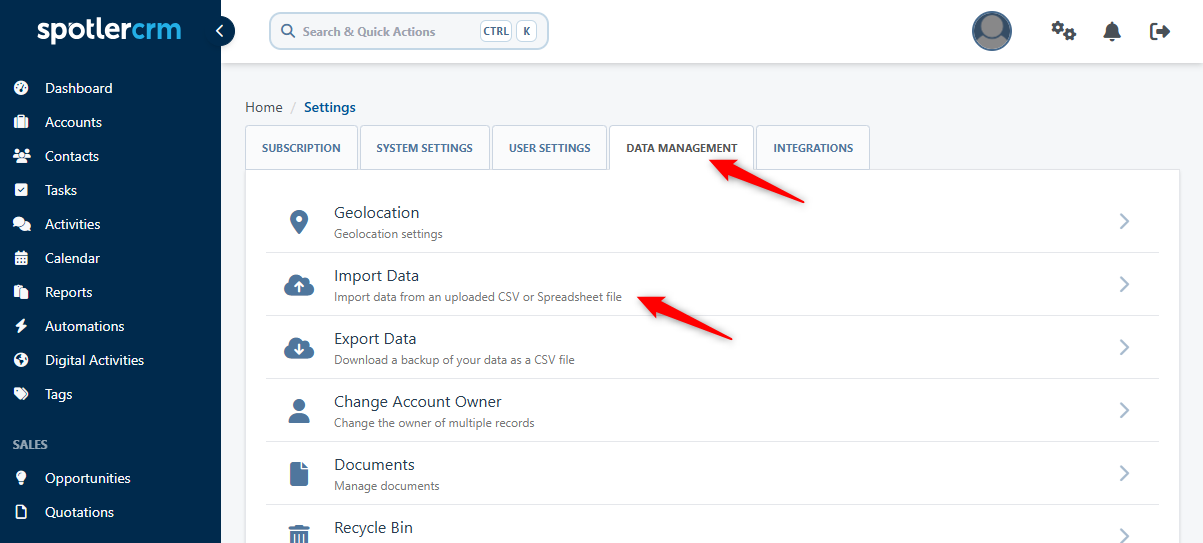Click the Contacts people icon
The image size is (1203, 543).
tap(21, 156)
